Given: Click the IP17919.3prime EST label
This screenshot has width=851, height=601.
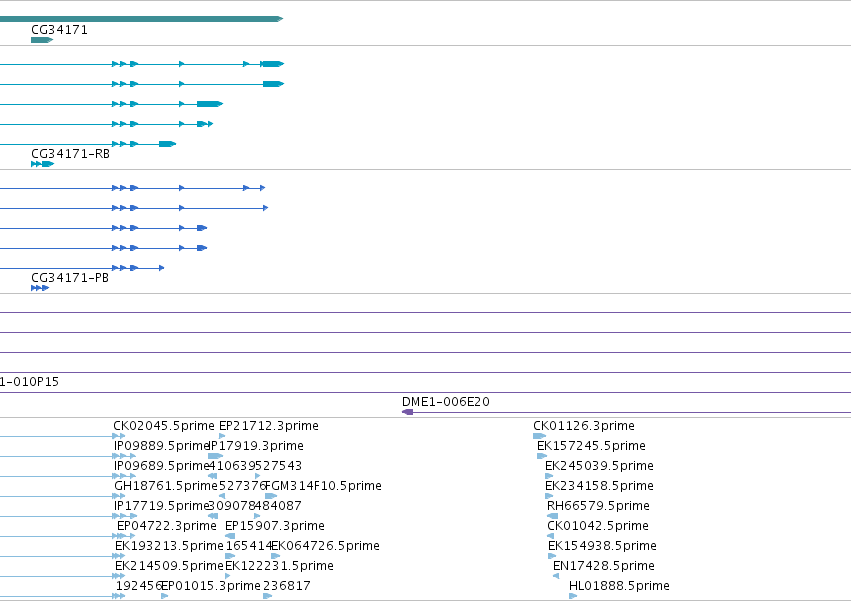Looking at the screenshot, I should 256,446.
